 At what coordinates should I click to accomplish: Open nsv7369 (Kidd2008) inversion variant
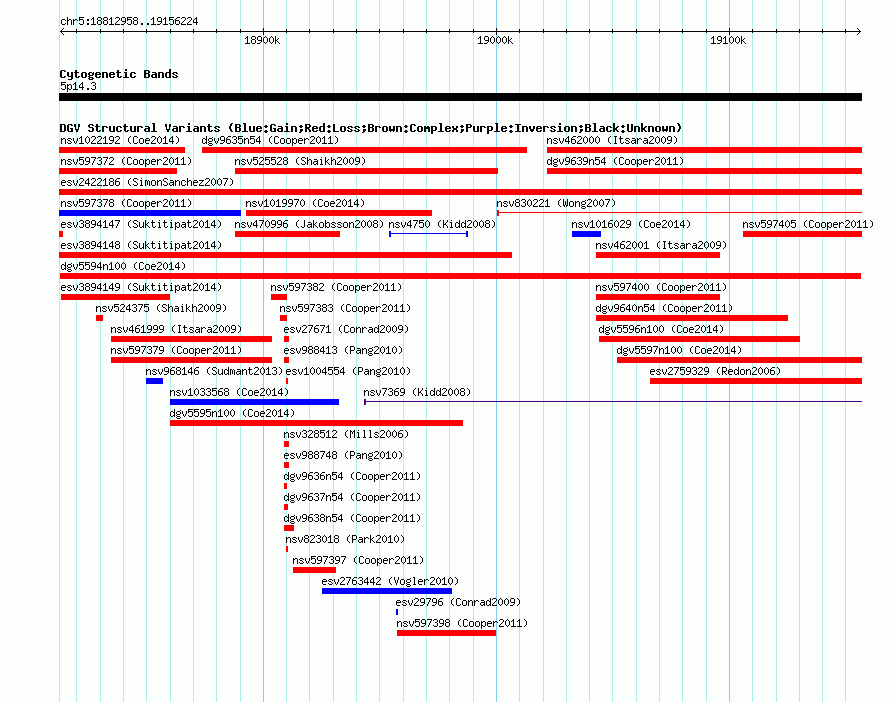click(417, 392)
